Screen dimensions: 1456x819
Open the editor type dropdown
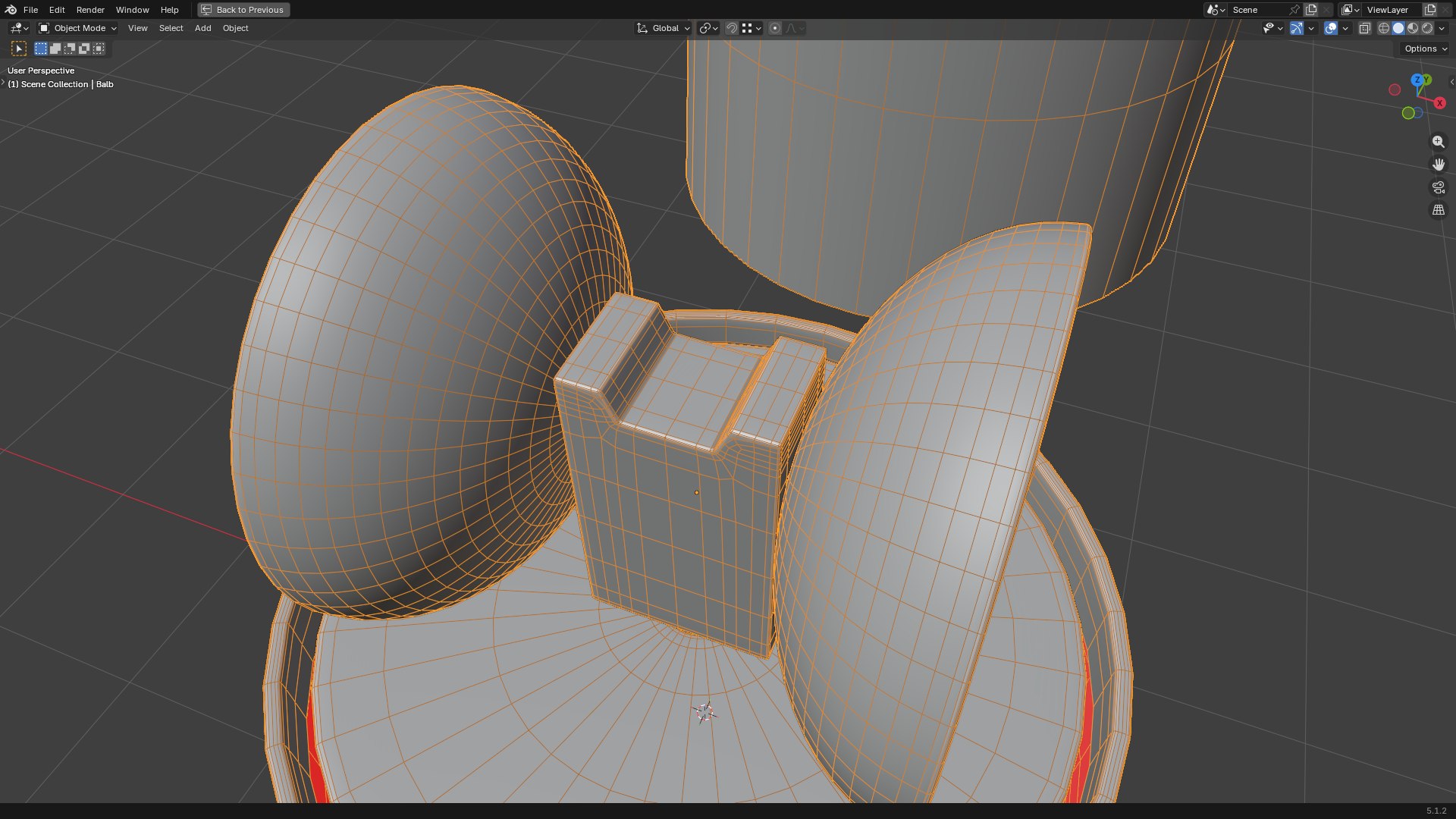click(19, 28)
